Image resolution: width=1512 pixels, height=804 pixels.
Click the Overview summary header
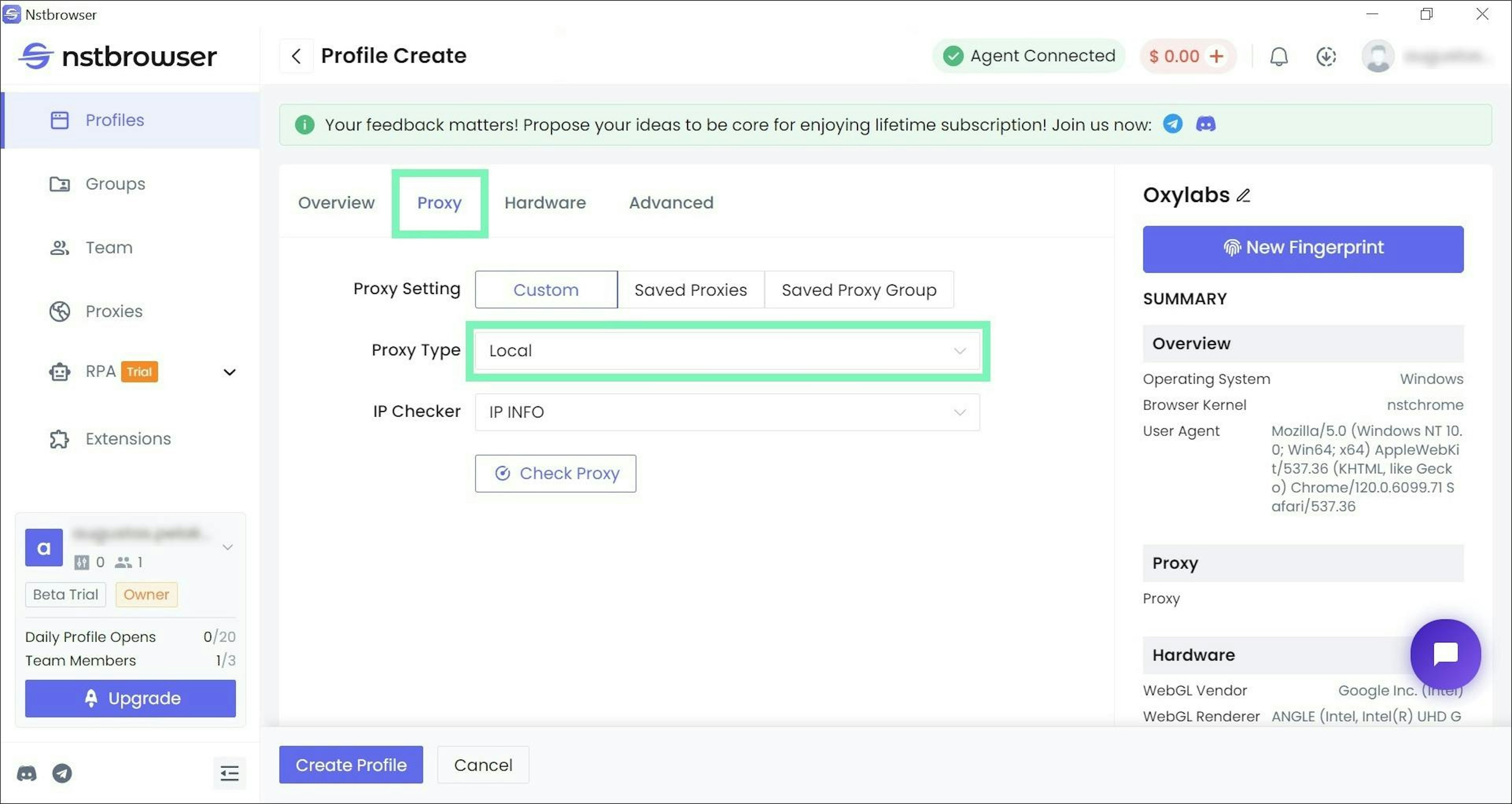1303,343
